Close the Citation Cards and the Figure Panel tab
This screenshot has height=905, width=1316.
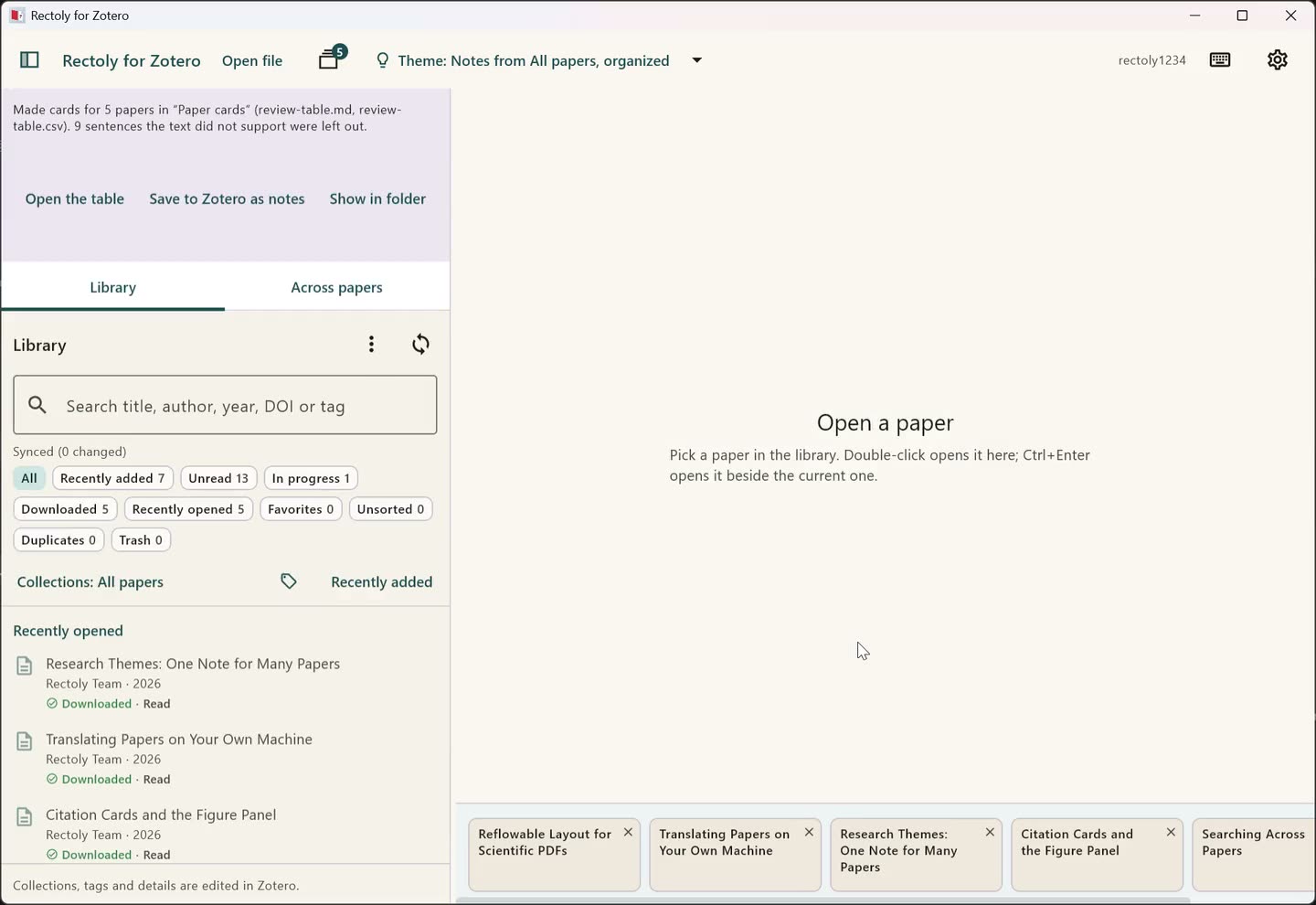(1171, 833)
